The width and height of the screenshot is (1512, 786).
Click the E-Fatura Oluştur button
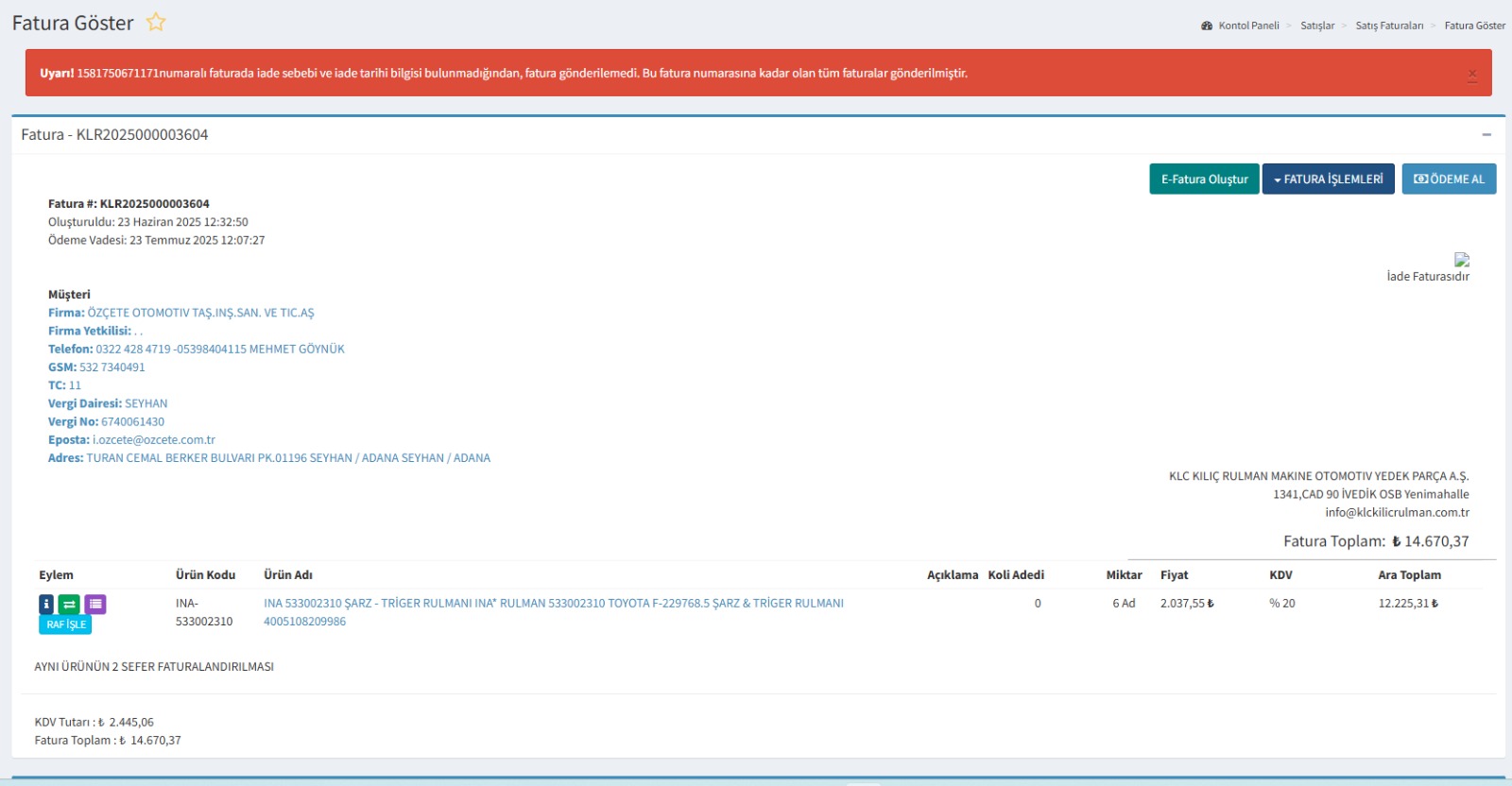click(1204, 179)
